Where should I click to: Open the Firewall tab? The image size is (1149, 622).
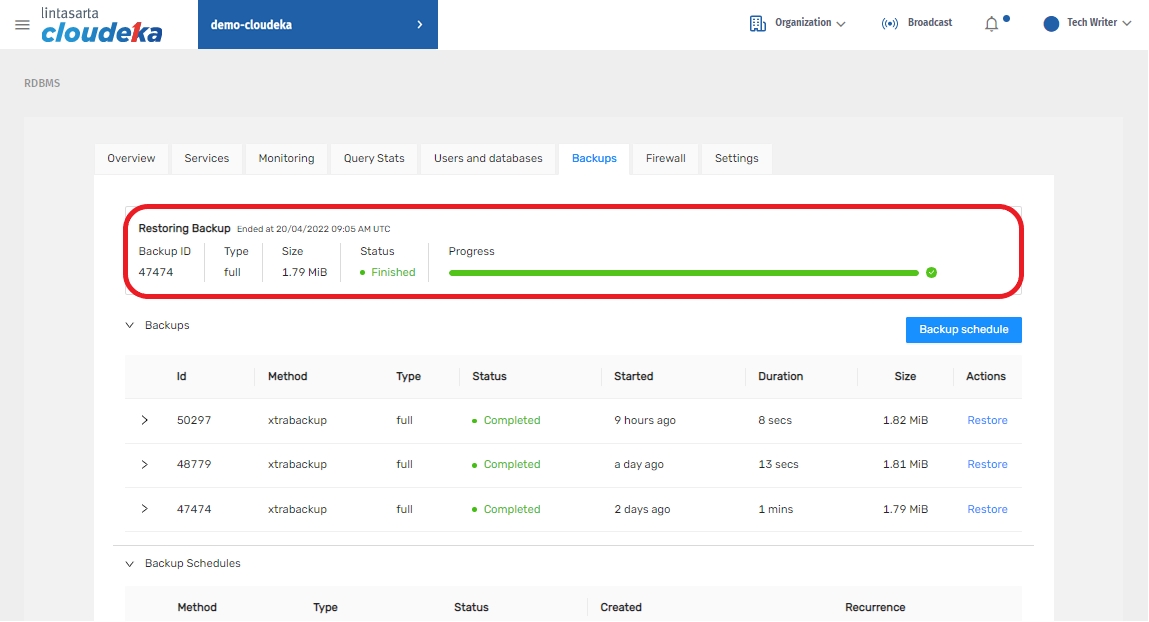point(665,158)
